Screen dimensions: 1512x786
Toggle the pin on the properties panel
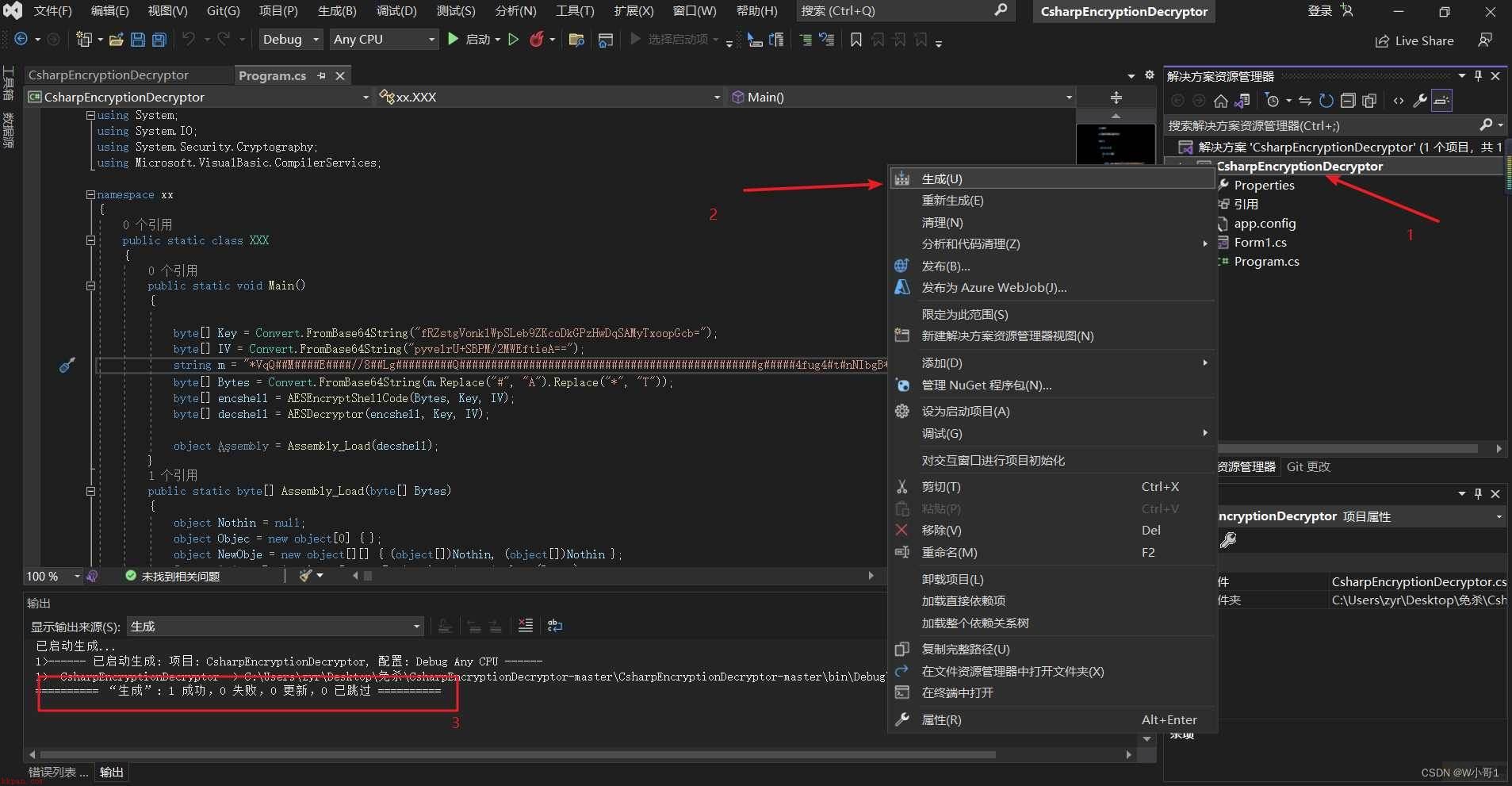[x=1478, y=493]
